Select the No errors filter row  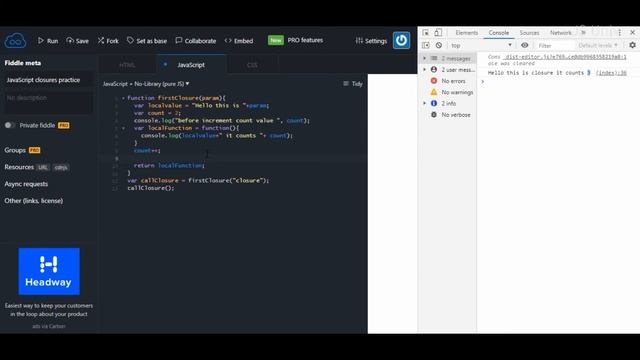(448, 81)
